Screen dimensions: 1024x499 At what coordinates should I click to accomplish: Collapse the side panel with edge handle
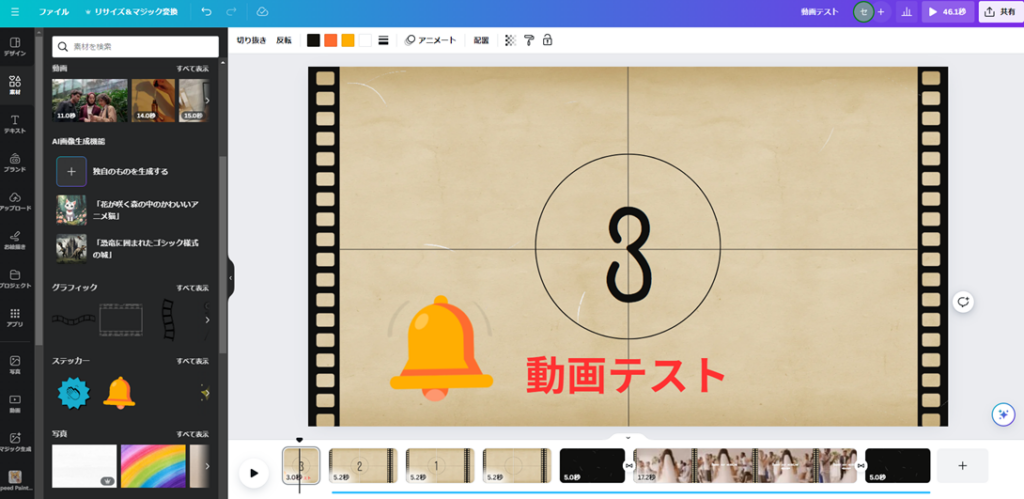pos(230,278)
